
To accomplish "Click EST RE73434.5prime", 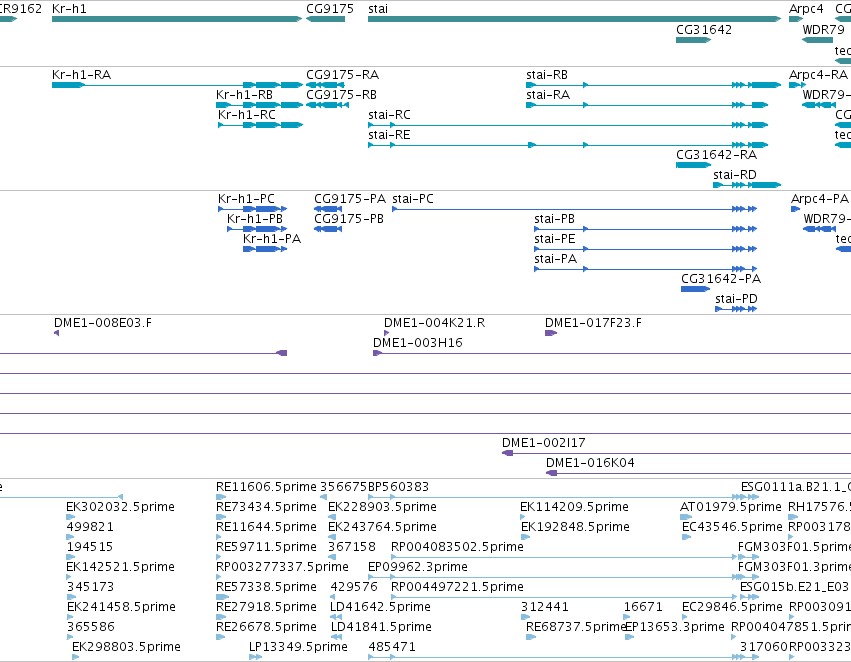I will [x=221, y=517].
